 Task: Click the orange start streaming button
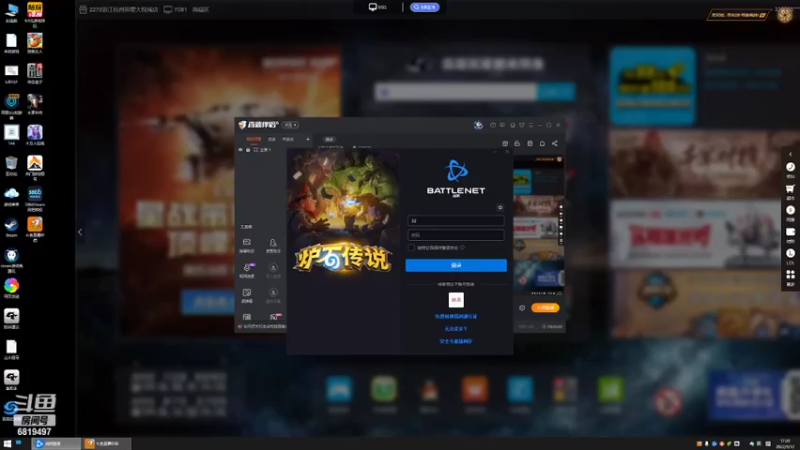coord(545,308)
